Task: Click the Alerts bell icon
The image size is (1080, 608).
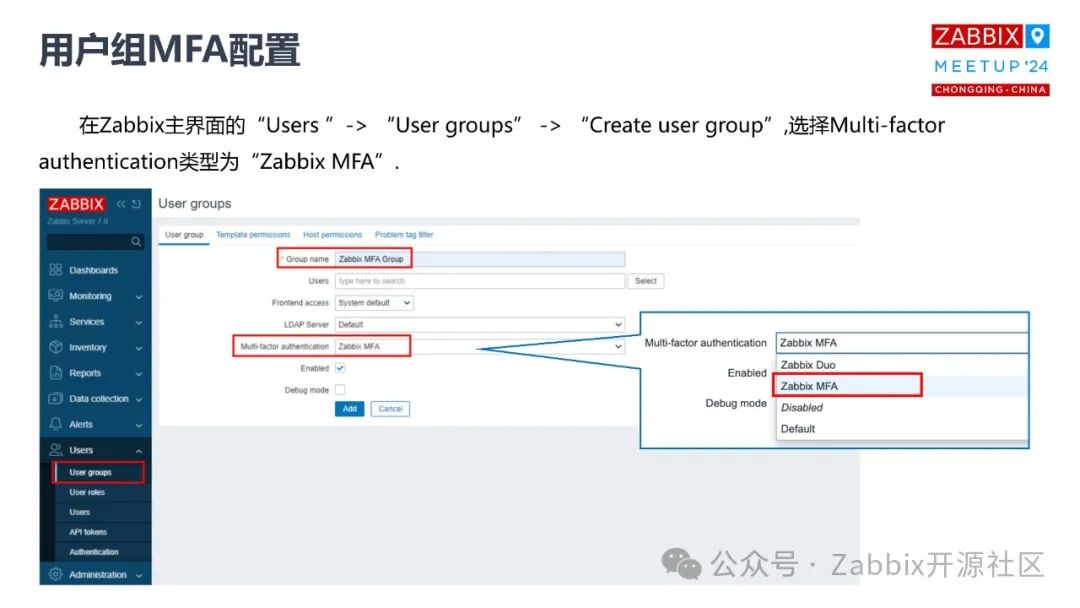Action: (x=56, y=424)
